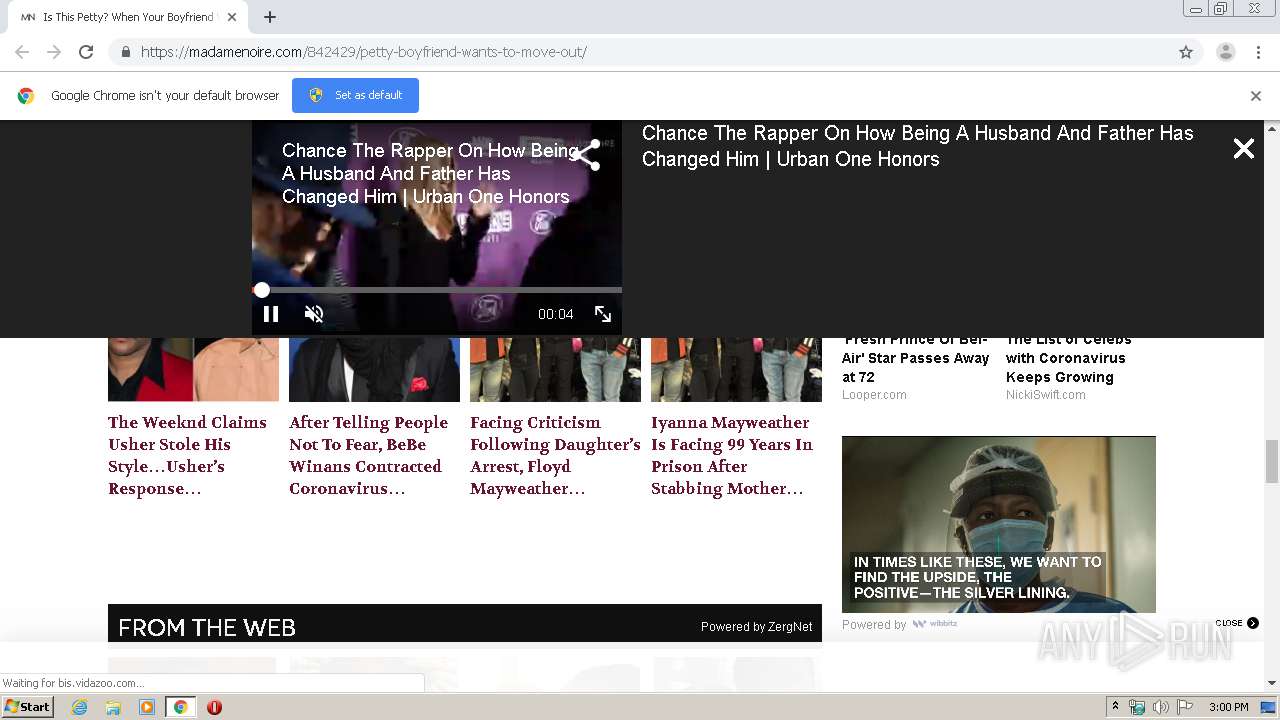Viewport: 1280px width, 720px height.
Task: Open the Windows Start menu
Action: pyautogui.click(x=27, y=707)
